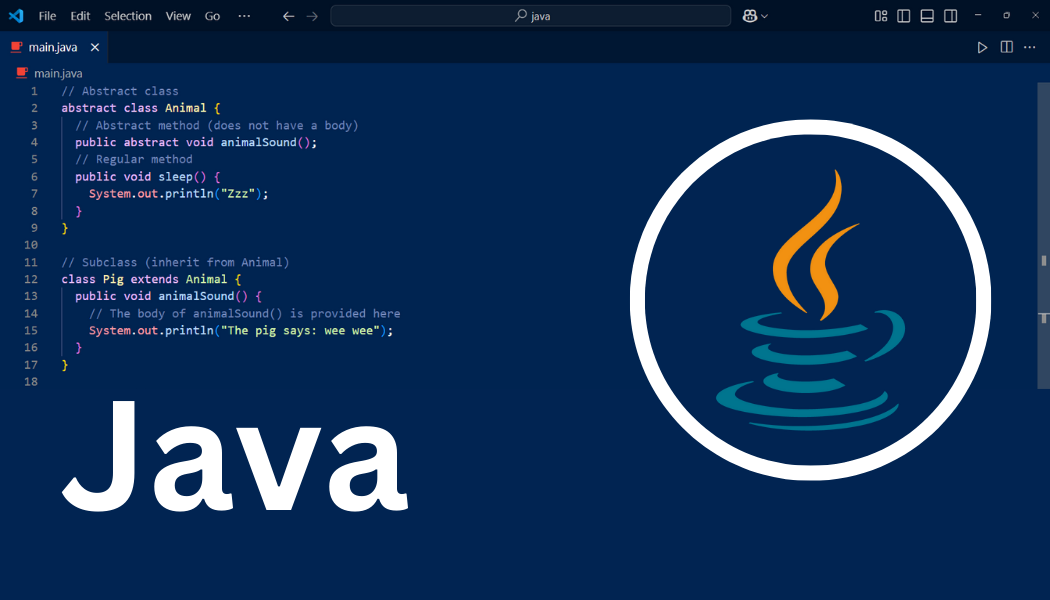Open the File menu

click(x=47, y=16)
